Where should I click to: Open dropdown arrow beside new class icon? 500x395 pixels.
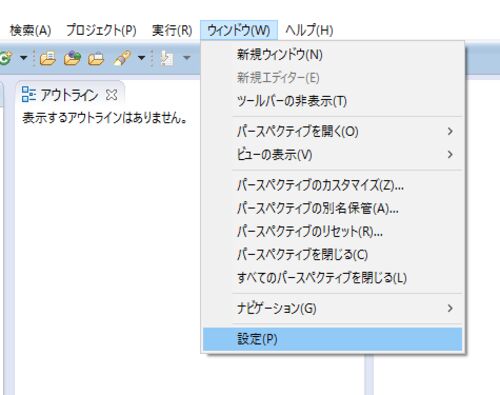click(23, 58)
